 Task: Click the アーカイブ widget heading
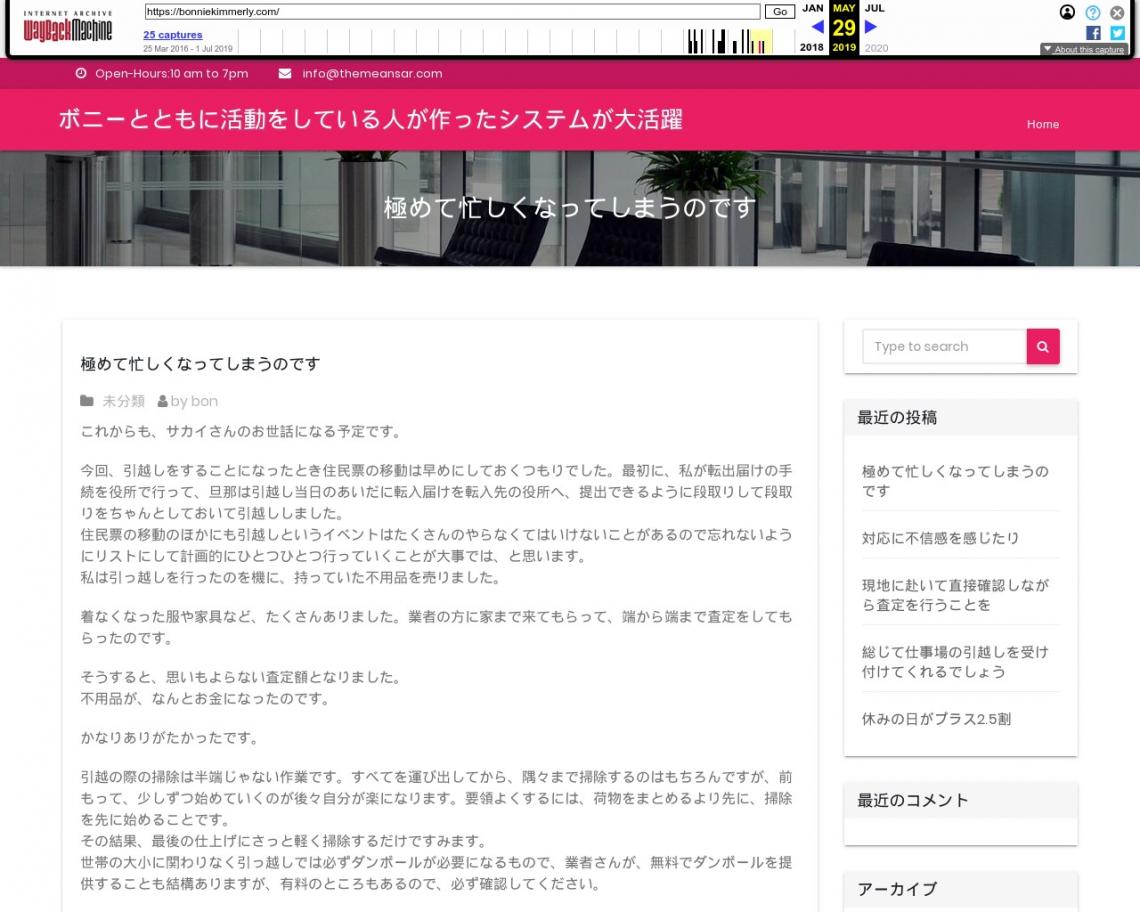(897, 889)
